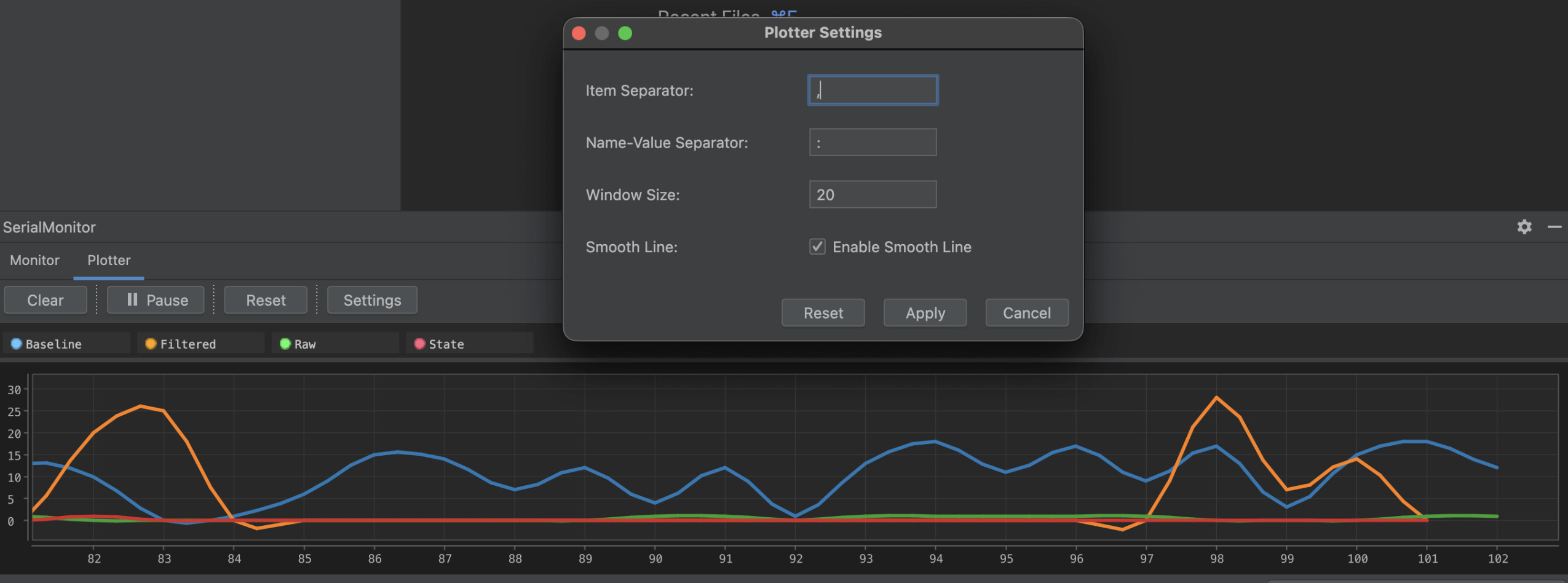Click the green zoom button of dialog
Viewport: 1568px width, 583px height.
[x=625, y=33]
